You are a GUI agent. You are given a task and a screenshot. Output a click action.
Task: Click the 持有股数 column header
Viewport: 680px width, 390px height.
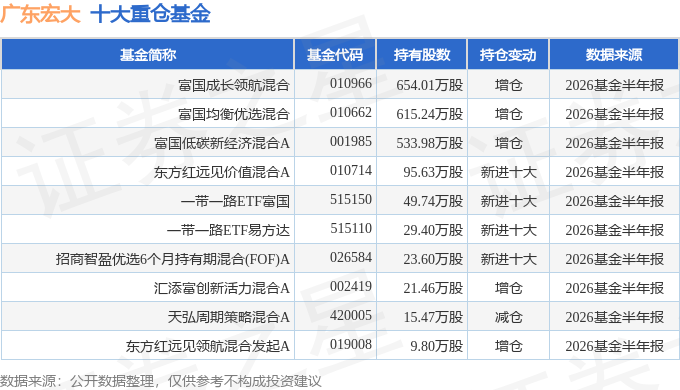[x=422, y=55]
